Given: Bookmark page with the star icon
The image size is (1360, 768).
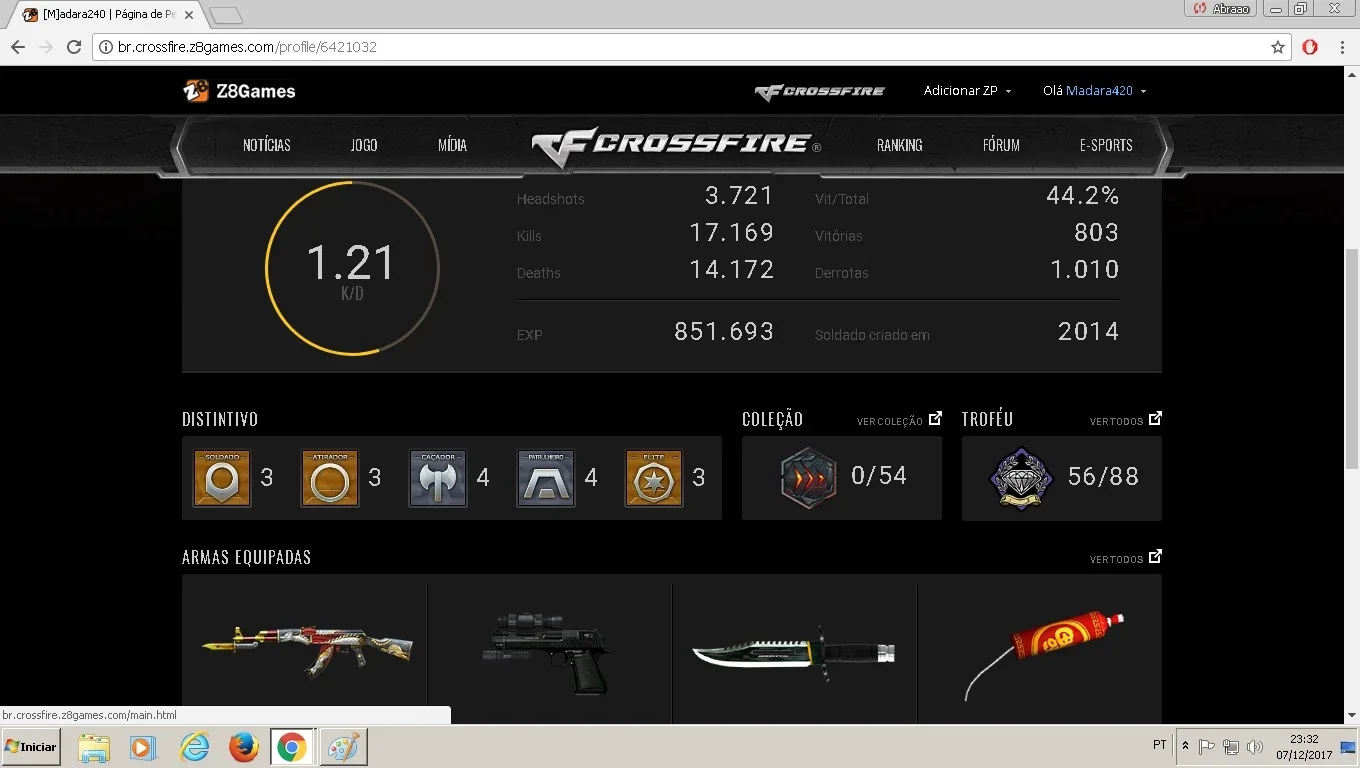Looking at the screenshot, I should pos(1277,47).
